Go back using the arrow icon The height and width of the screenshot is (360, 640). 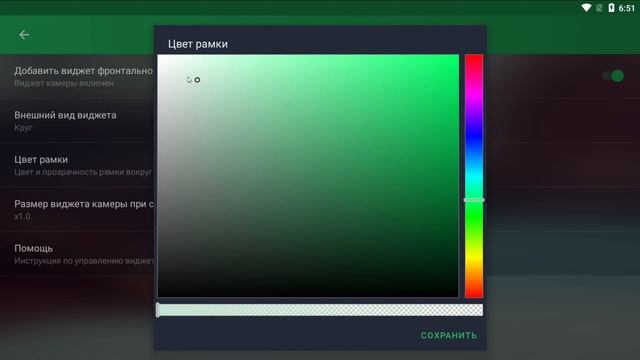(x=24, y=35)
